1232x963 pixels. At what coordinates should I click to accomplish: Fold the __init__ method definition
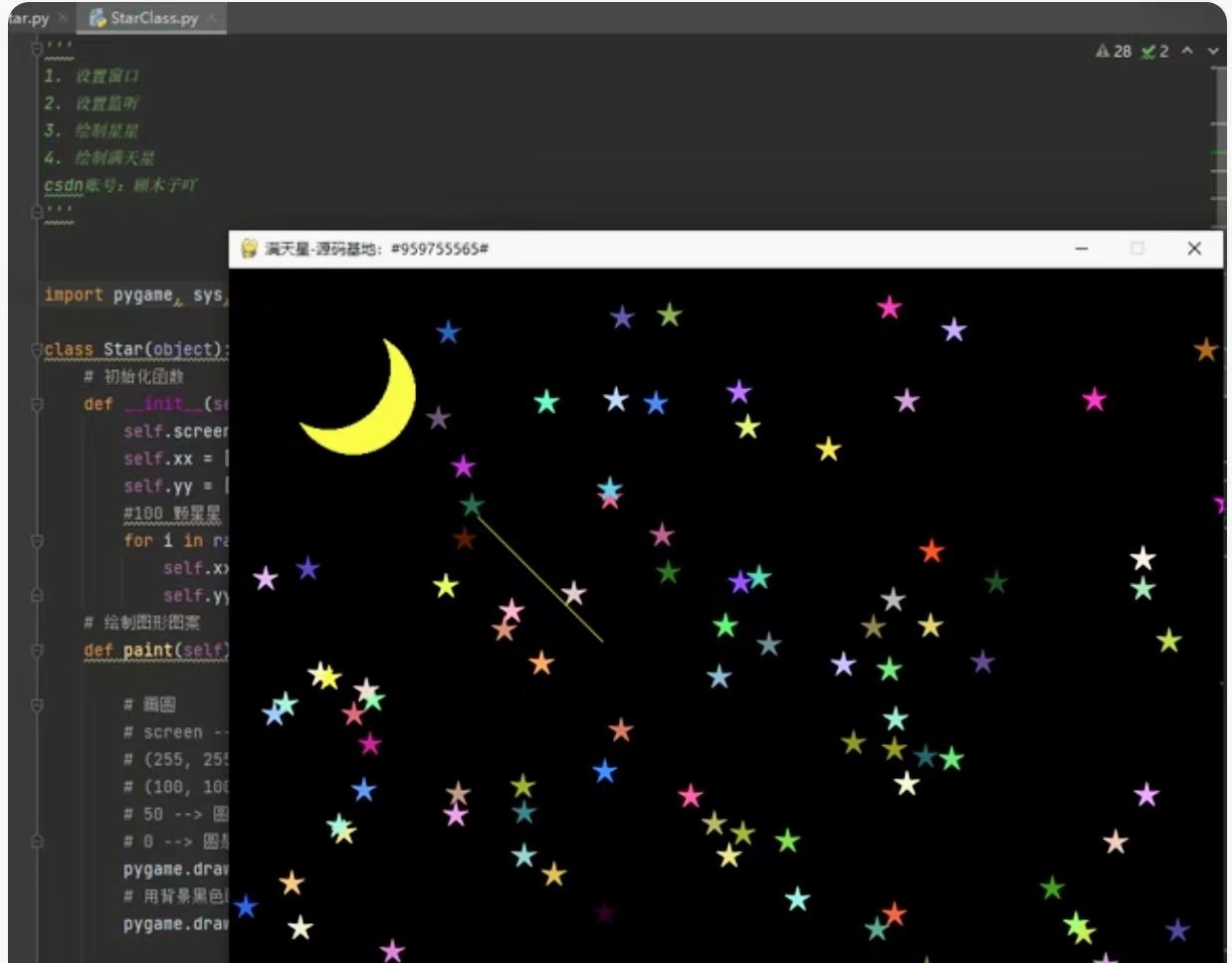click(x=37, y=404)
